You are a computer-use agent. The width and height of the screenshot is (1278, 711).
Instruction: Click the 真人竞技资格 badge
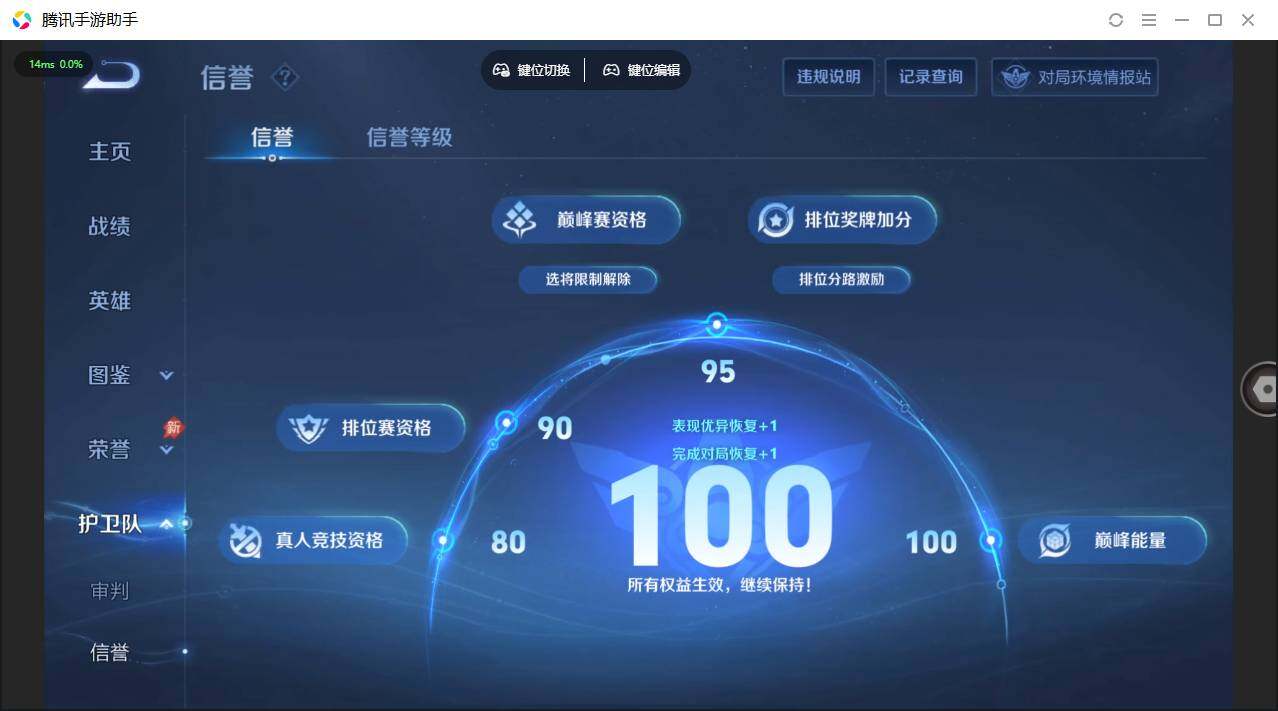(x=314, y=540)
